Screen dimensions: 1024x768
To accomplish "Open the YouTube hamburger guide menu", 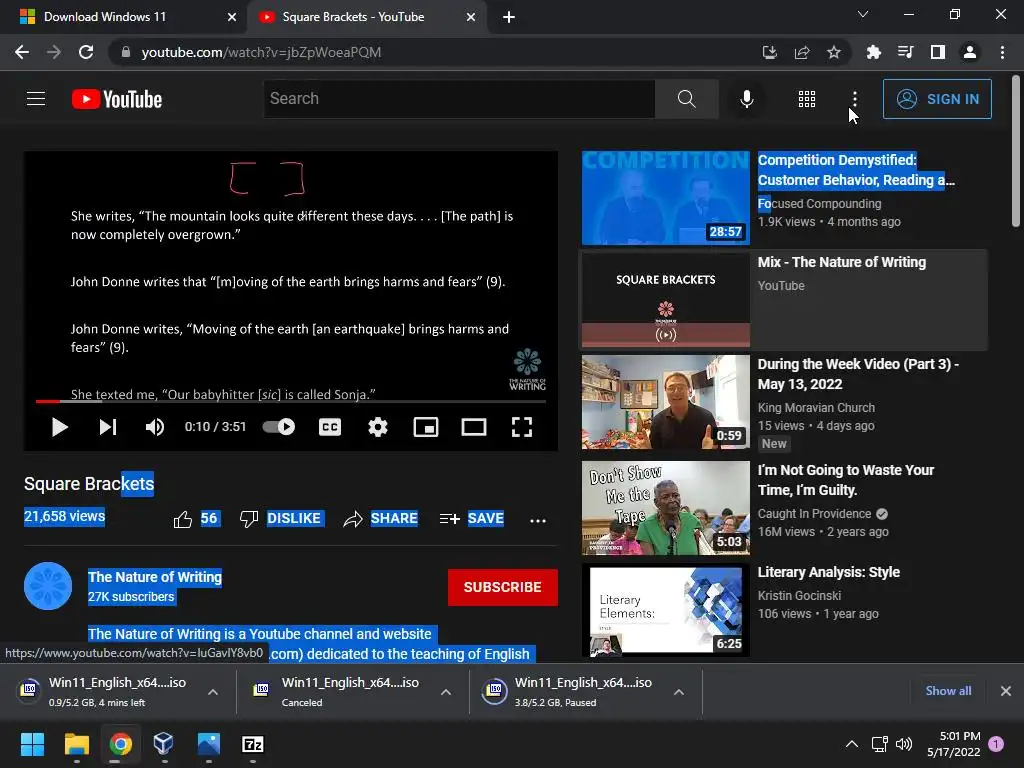I will coord(36,99).
